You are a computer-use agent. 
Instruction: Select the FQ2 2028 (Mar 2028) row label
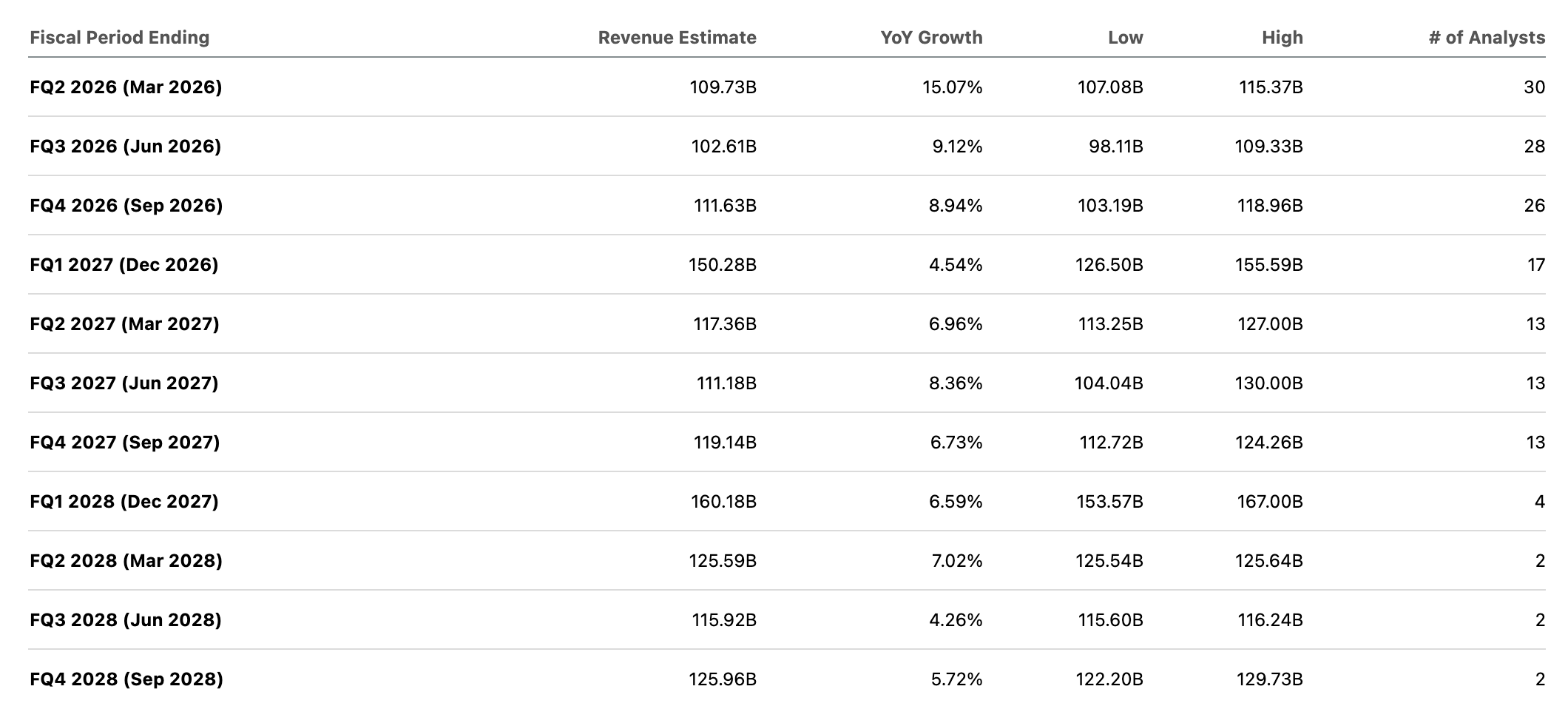[126, 561]
